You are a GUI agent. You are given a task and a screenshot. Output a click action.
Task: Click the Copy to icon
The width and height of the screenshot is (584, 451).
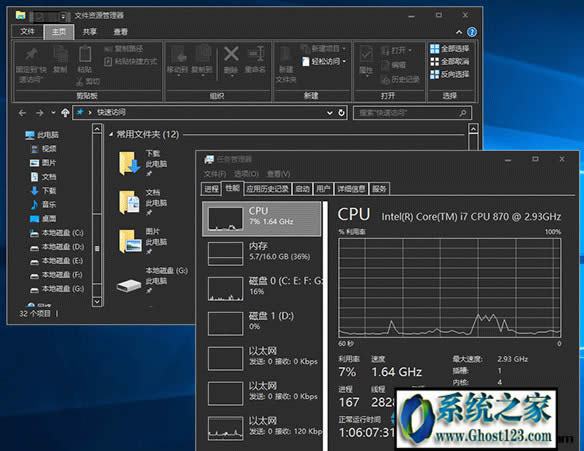(203, 54)
